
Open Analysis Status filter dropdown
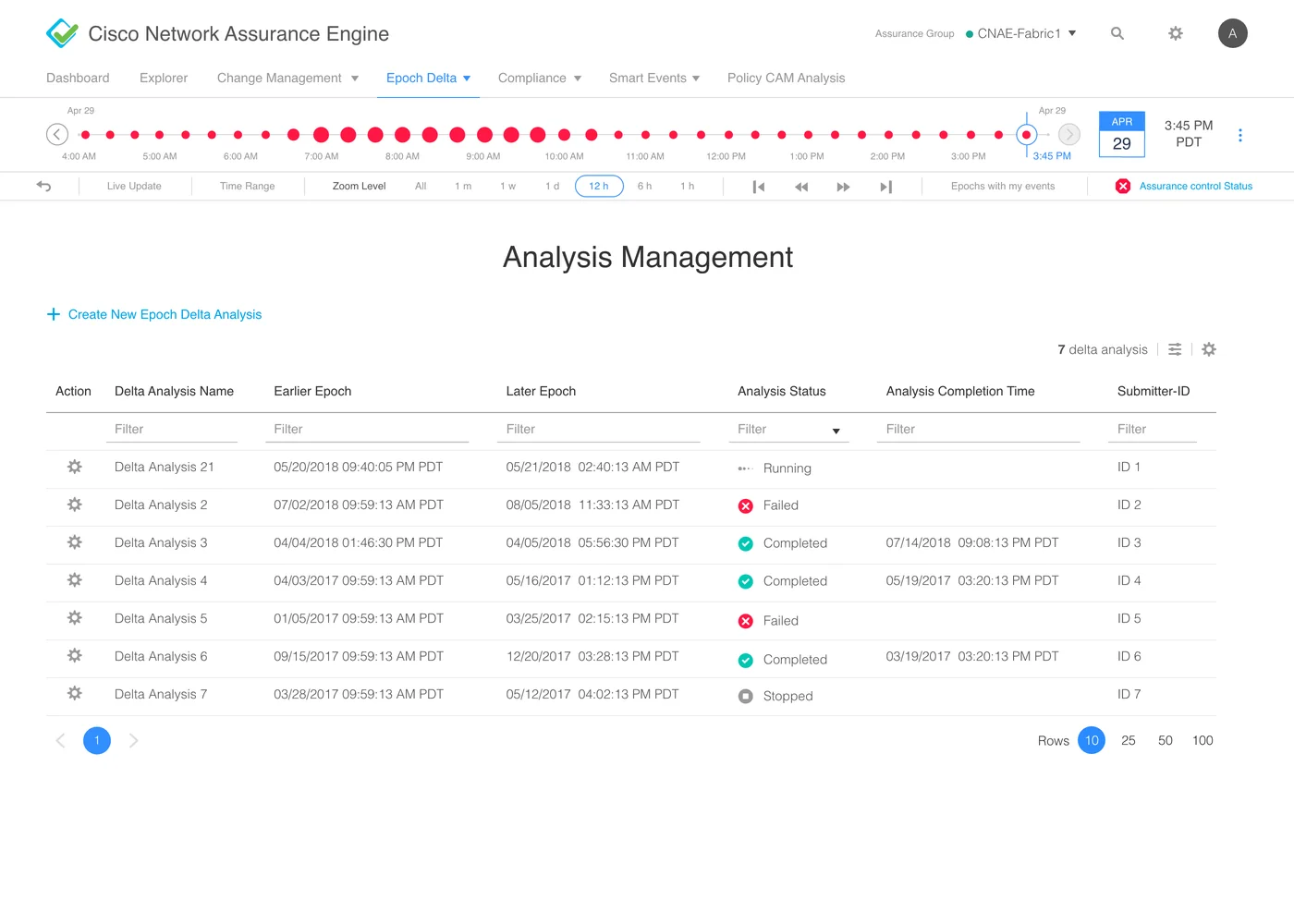(x=789, y=430)
